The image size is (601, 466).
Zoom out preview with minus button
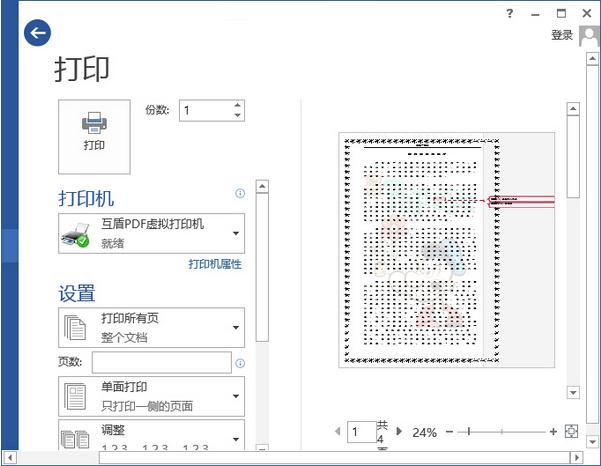pyautogui.click(x=449, y=432)
